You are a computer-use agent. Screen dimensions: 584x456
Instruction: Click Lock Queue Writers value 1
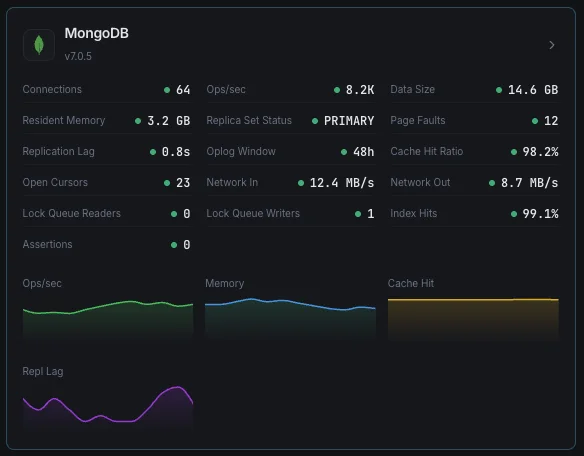click(x=371, y=213)
